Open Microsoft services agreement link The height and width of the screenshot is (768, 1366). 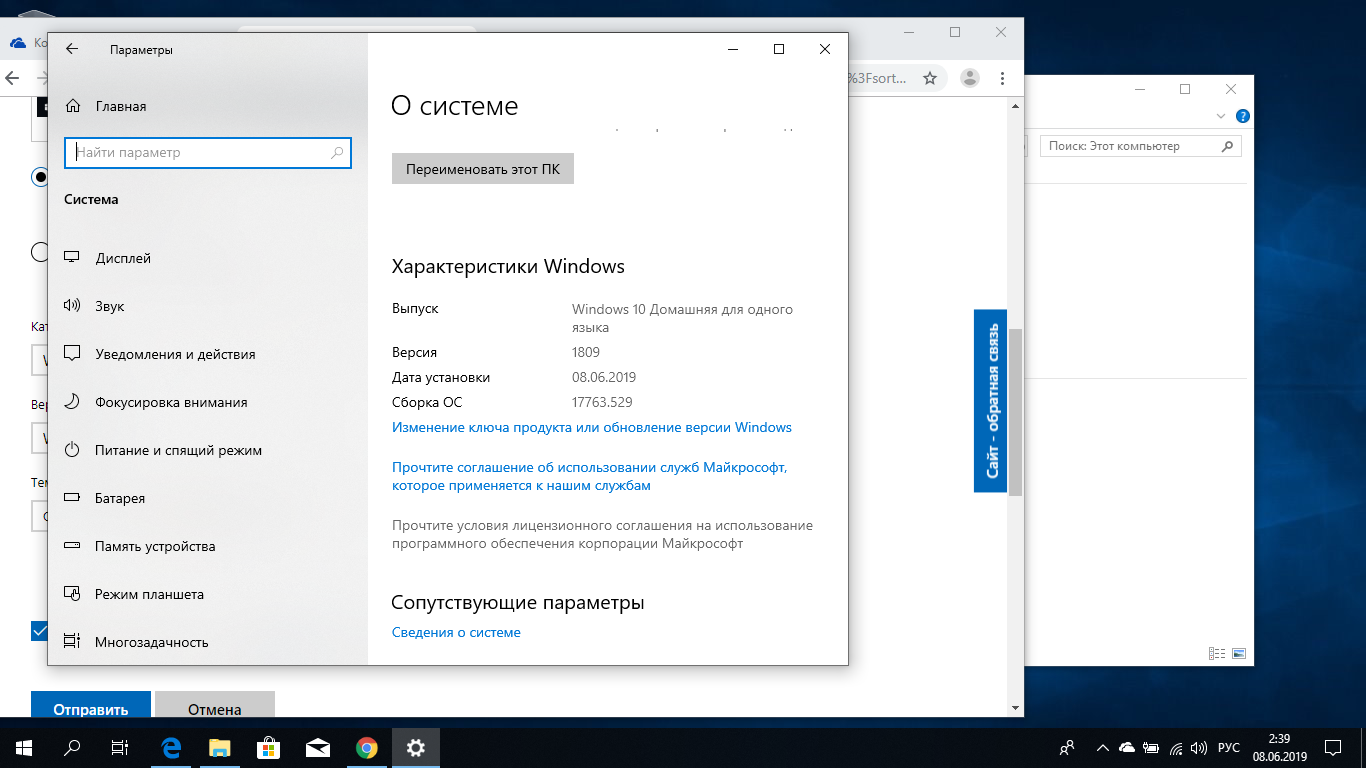(x=590, y=476)
